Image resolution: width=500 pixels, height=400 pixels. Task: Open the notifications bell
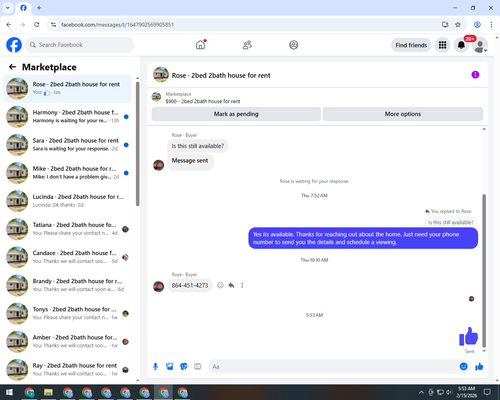pos(461,45)
